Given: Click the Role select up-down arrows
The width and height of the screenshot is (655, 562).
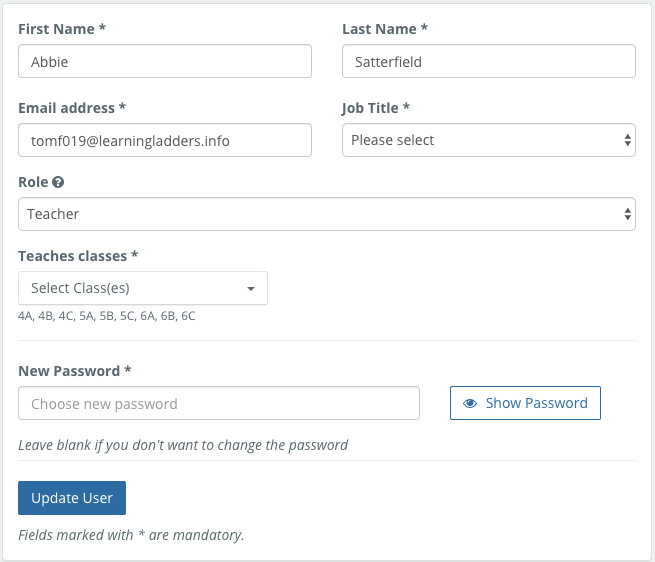Looking at the screenshot, I should point(627,214).
